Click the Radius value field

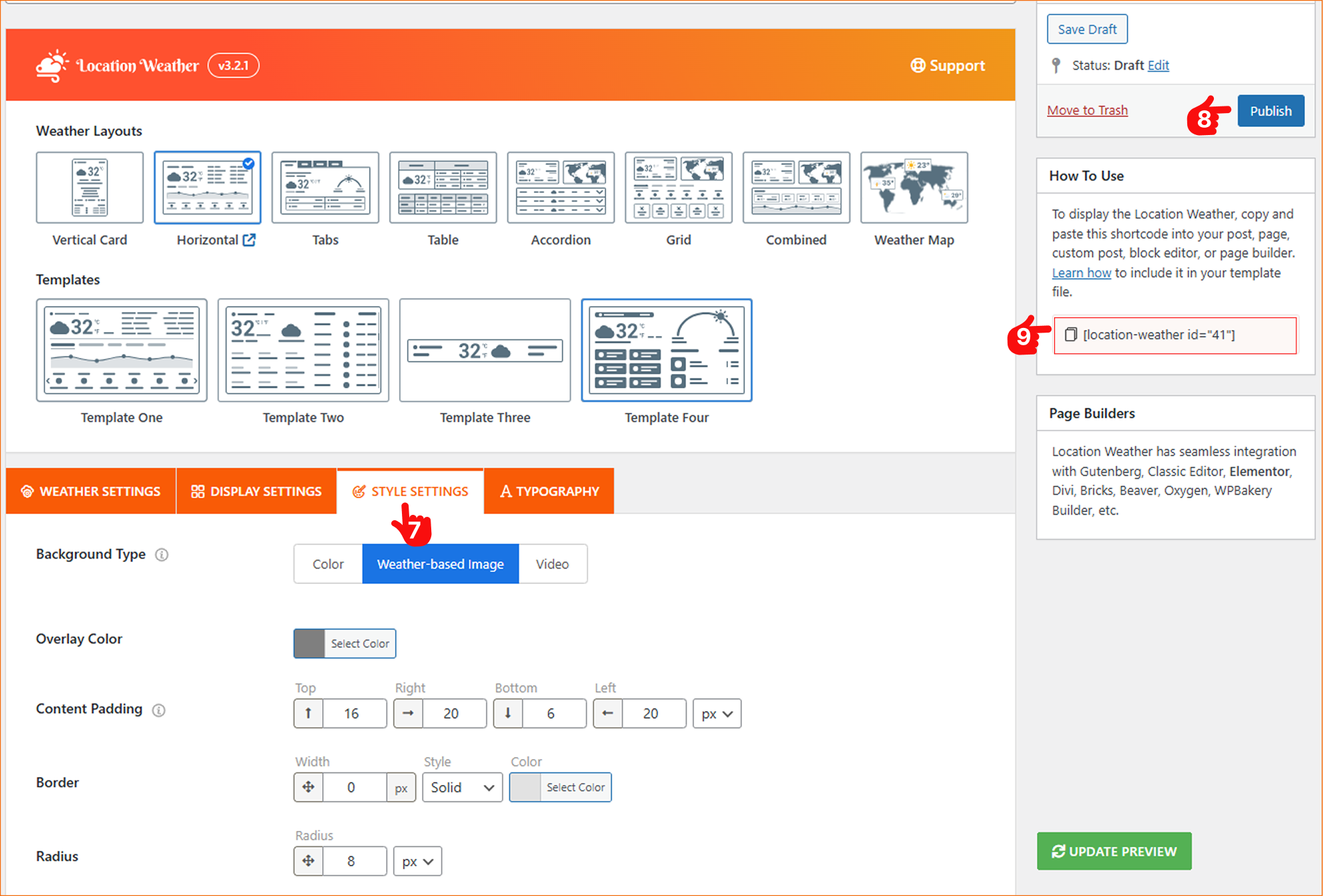[x=355, y=861]
